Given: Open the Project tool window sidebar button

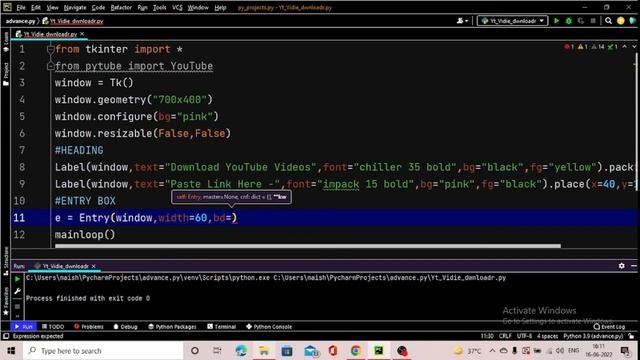Looking at the screenshot, I should click(6, 74).
